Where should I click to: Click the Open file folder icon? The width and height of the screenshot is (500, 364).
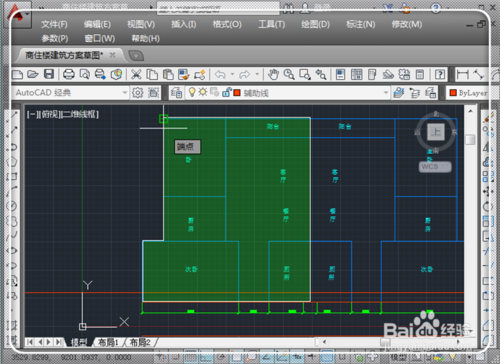pyautogui.click(x=33, y=74)
